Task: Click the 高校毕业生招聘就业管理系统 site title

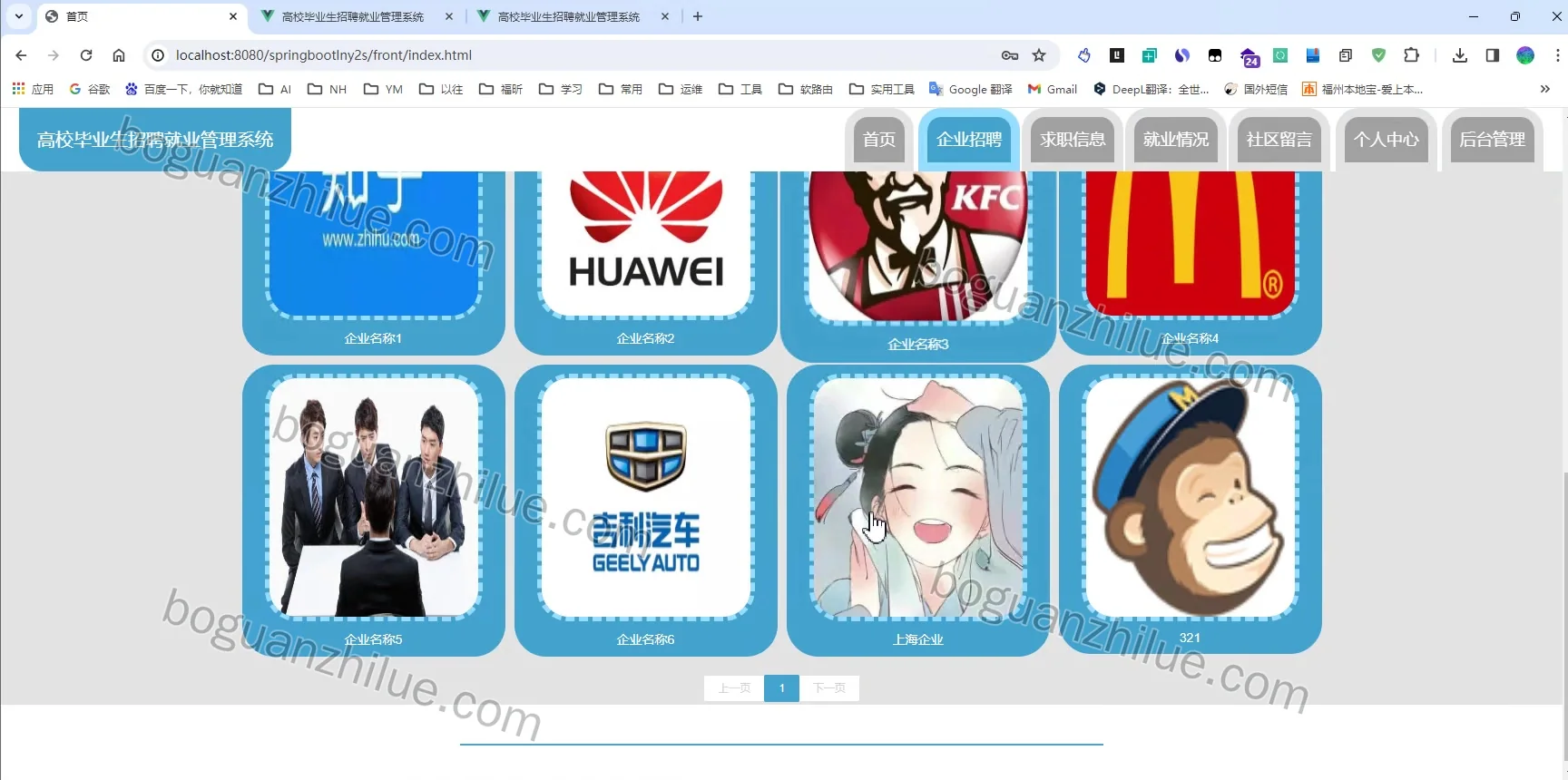Action: tap(155, 140)
